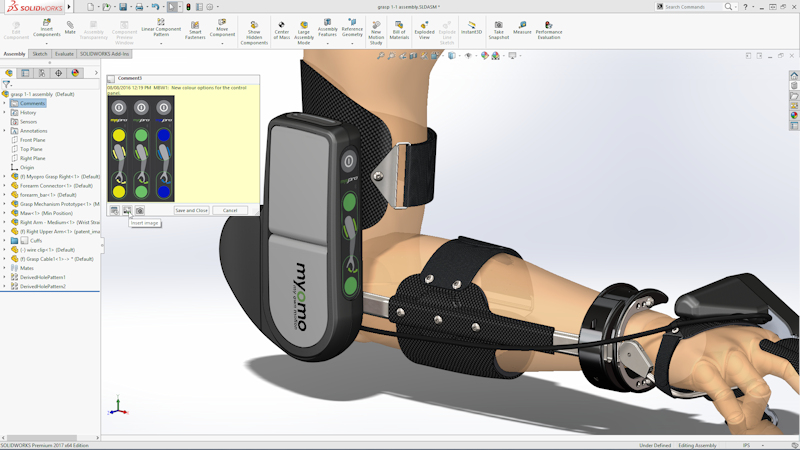Viewport: 800px width, 450px height.
Task: Open Linear Component Pattern tool
Action: point(161,28)
